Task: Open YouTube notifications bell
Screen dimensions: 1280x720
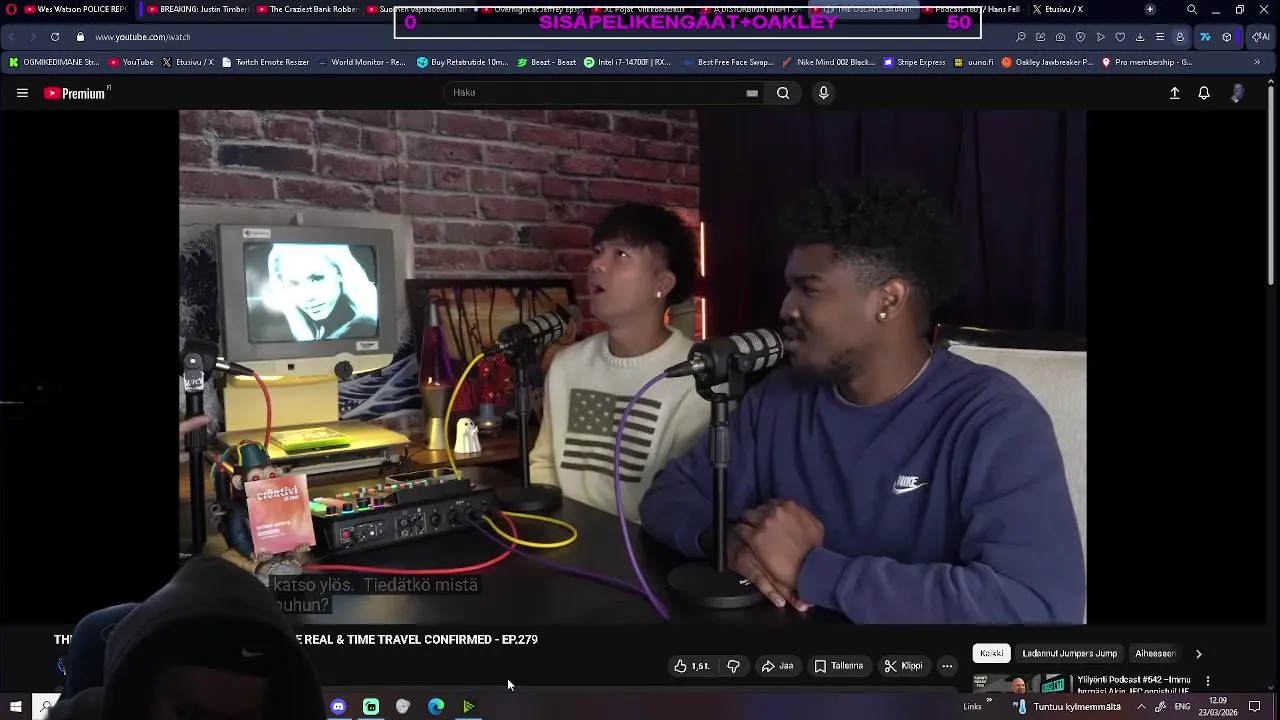Action: tap(1204, 93)
